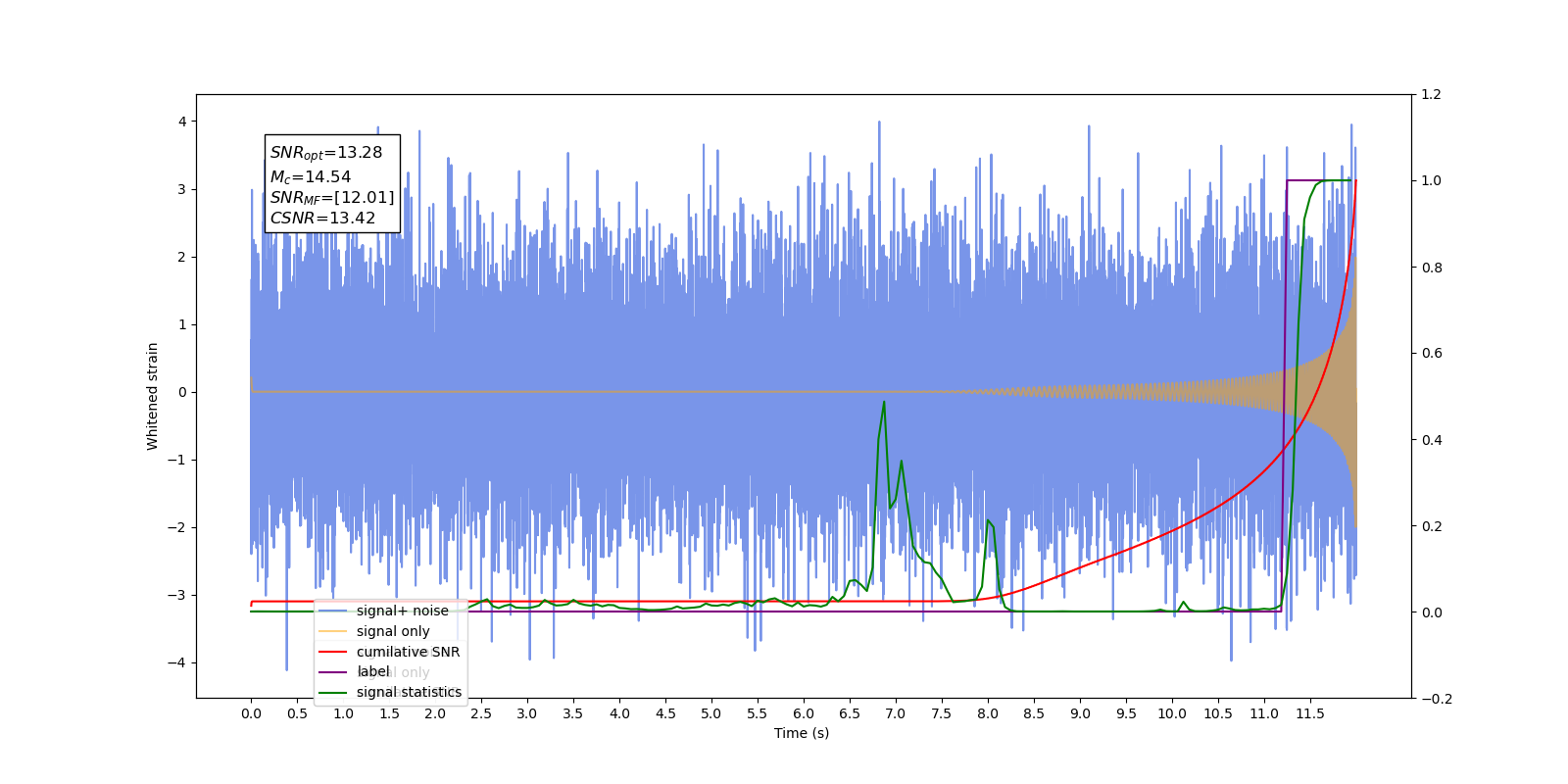Click the CSNR=13.42 annotation text
Viewport: 1568px width, 784px height.
click(322, 219)
